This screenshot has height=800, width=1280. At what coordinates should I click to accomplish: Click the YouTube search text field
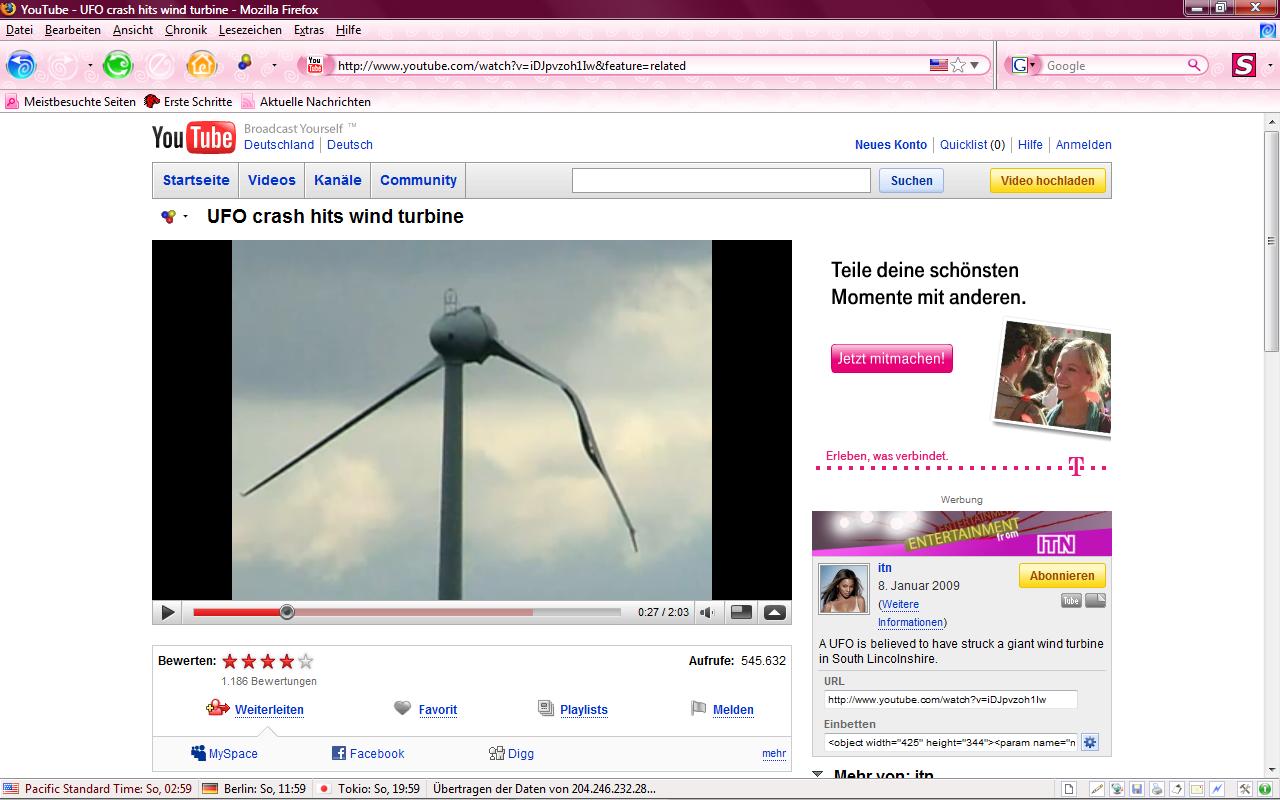[x=721, y=180]
